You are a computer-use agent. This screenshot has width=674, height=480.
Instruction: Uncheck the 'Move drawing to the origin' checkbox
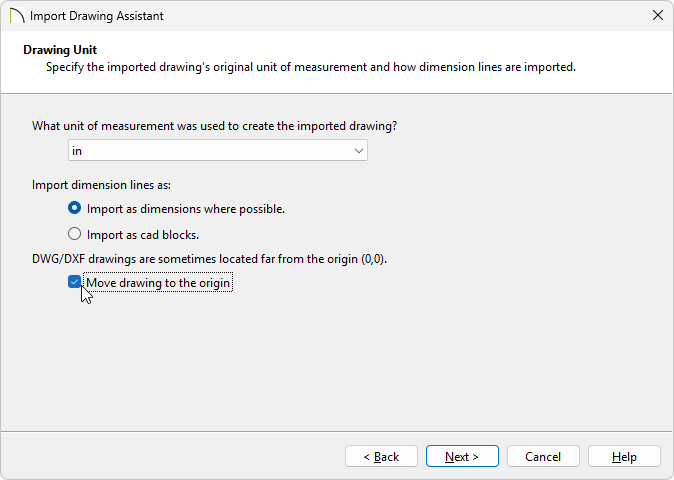click(x=75, y=283)
